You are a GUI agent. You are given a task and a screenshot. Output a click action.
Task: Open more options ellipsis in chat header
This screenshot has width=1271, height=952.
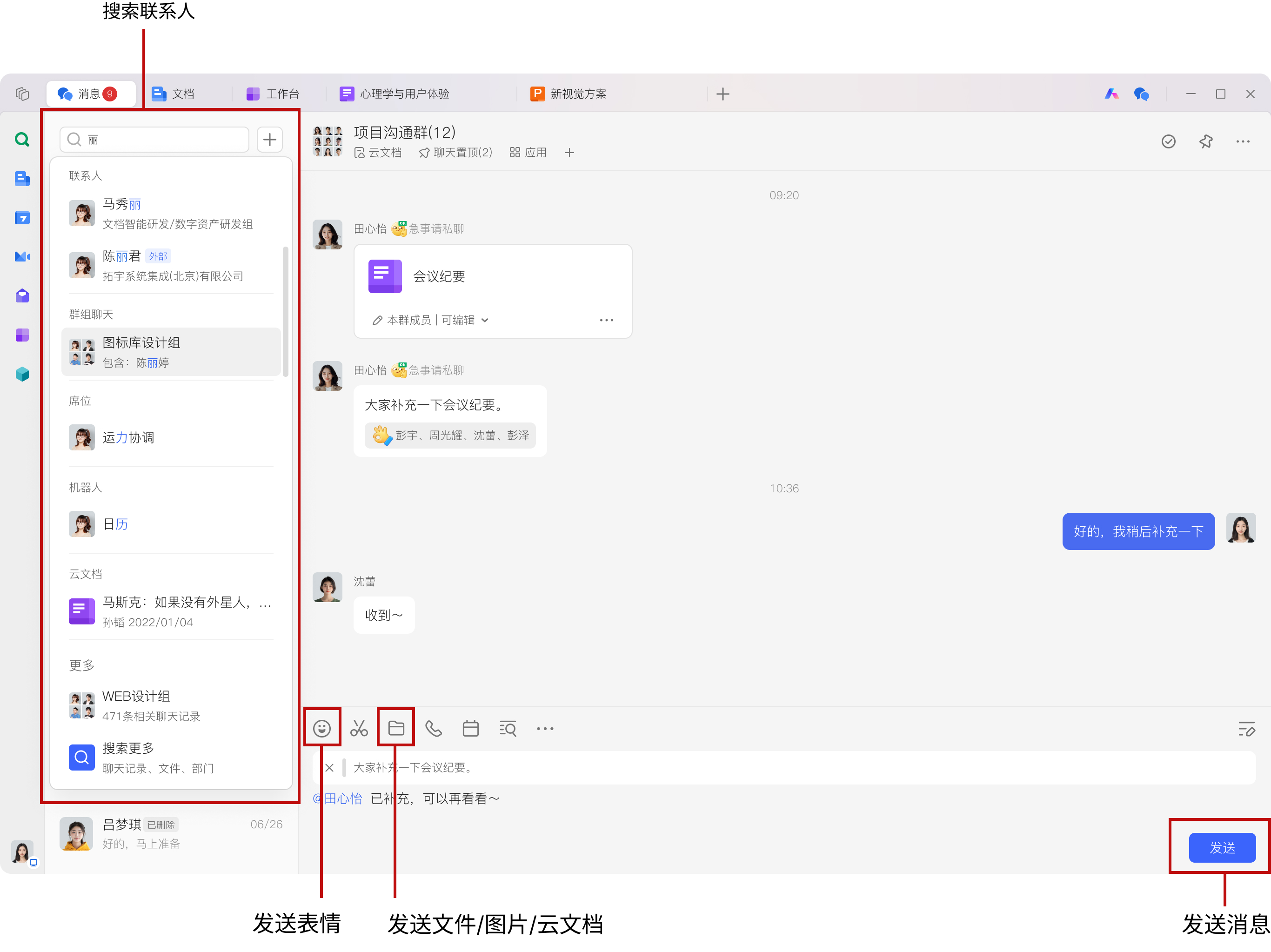pyautogui.click(x=1243, y=141)
